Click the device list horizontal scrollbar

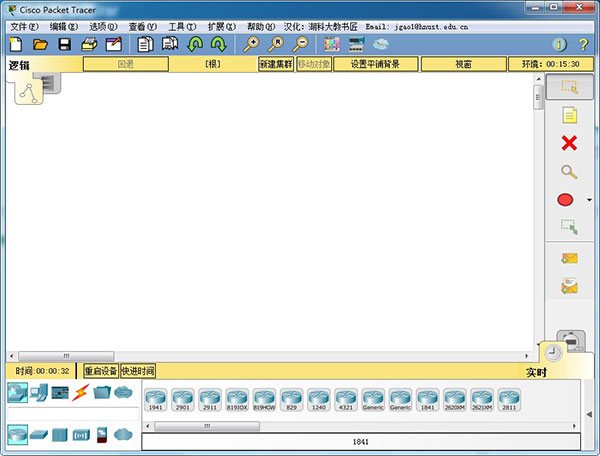[x=207, y=426]
